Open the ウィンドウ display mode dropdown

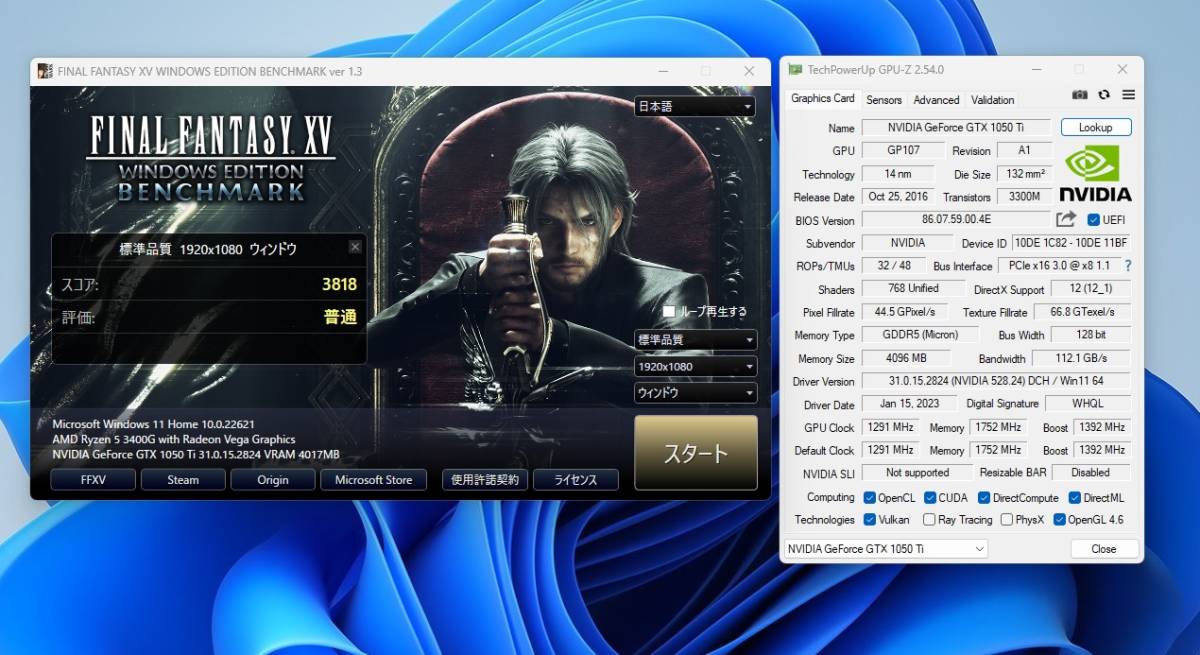click(x=694, y=393)
